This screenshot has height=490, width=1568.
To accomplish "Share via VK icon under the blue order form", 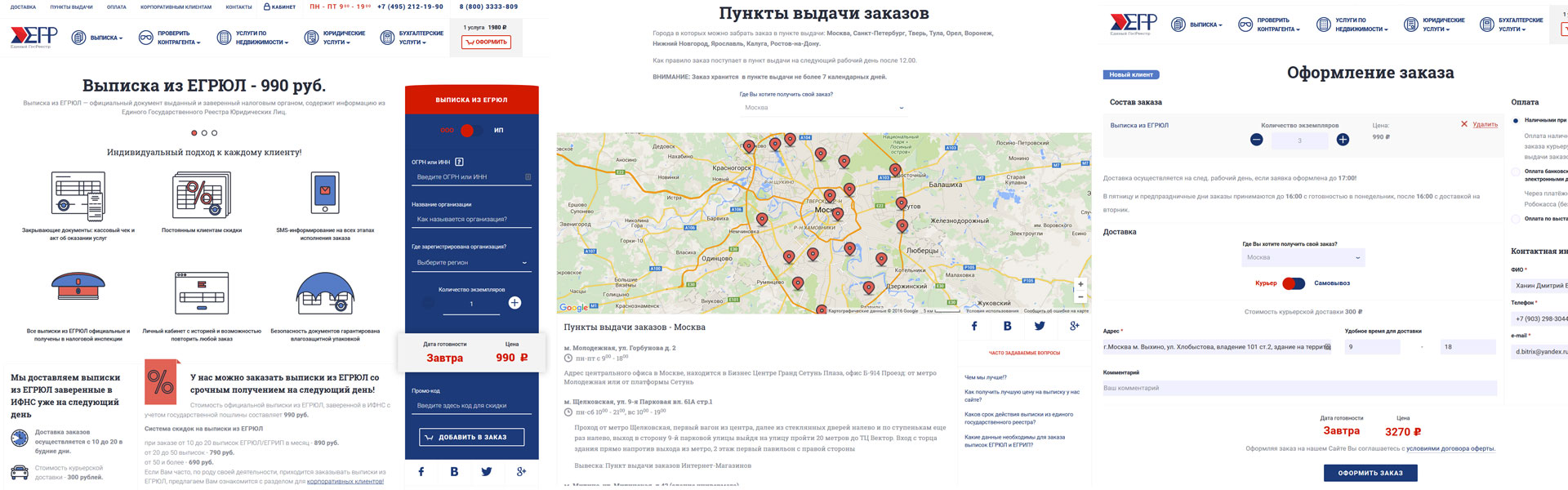I will coord(454,471).
